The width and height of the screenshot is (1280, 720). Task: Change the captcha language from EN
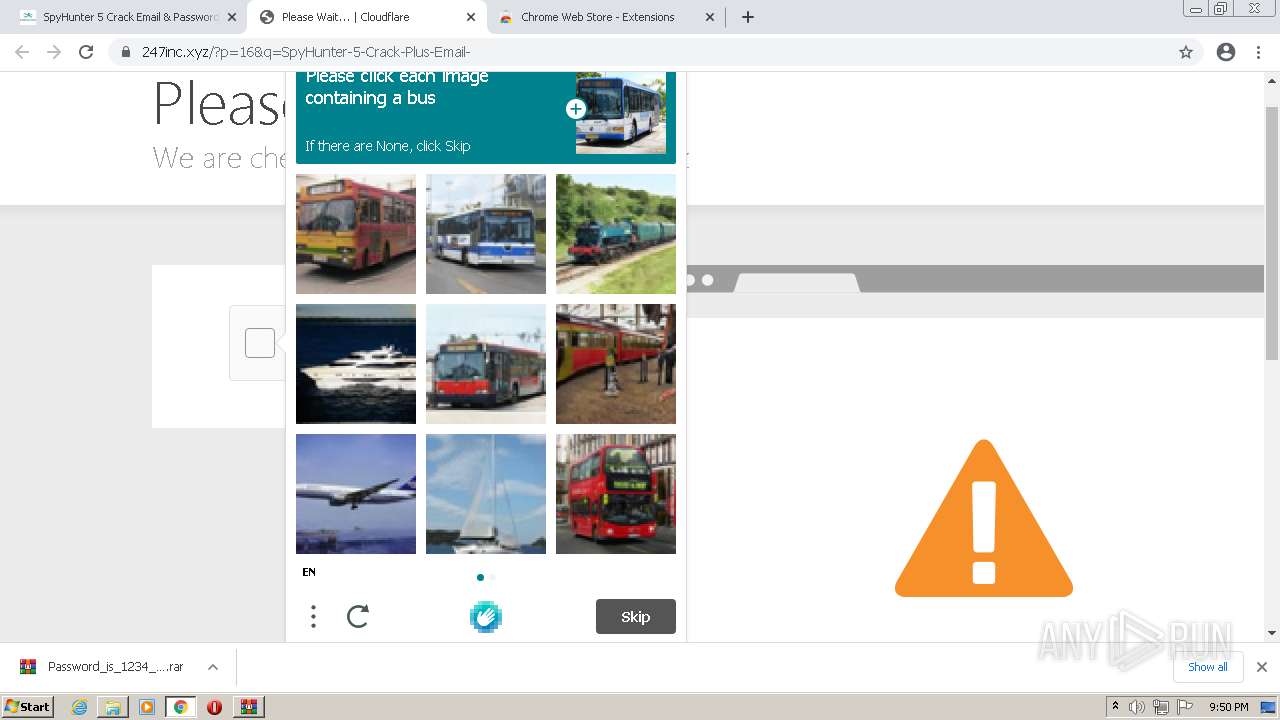[309, 572]
